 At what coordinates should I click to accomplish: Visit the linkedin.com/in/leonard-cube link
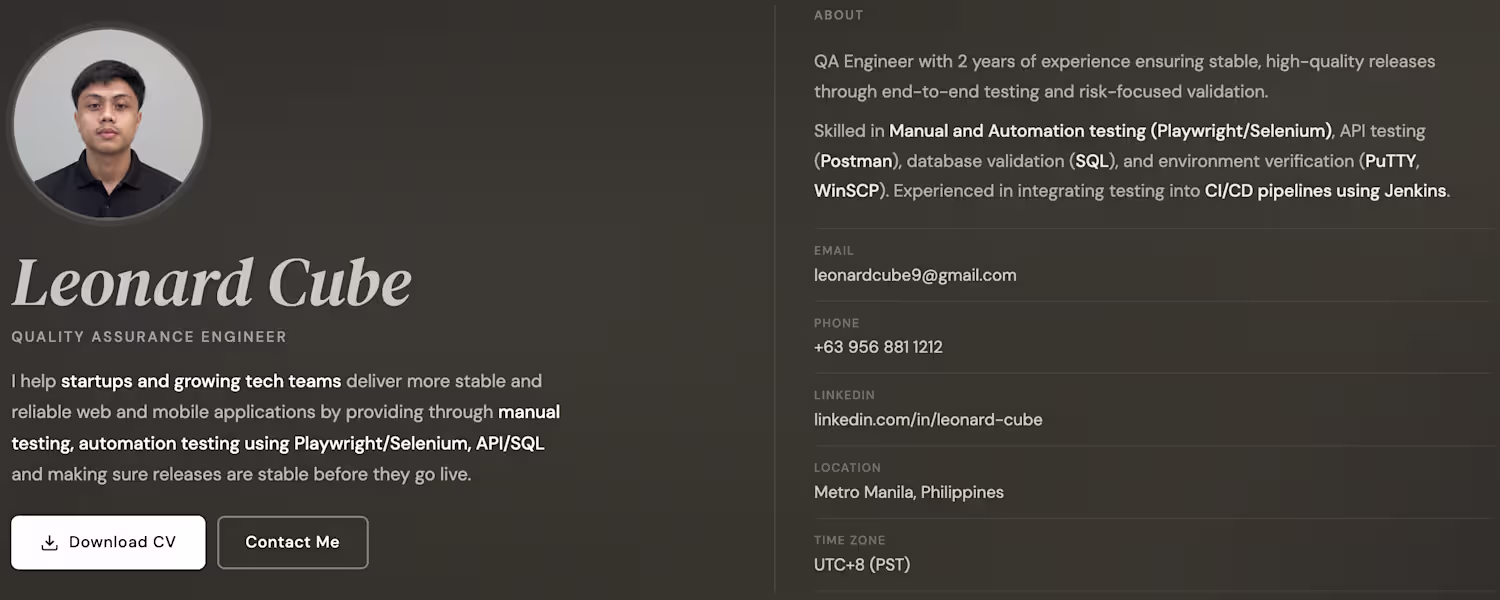pyautogui.click(x=928, y=420)
